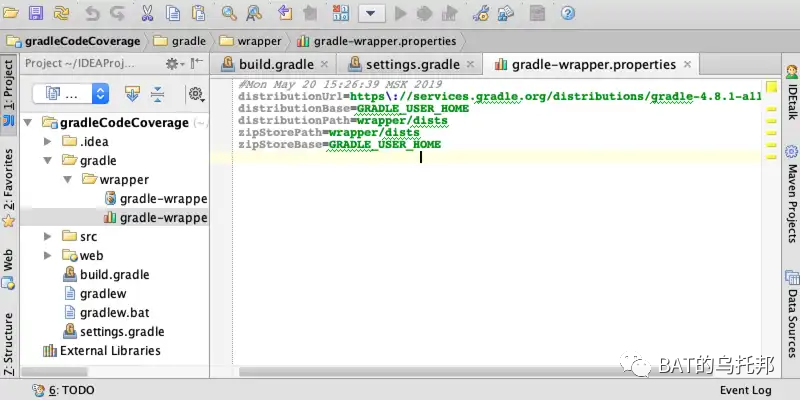Collapse the wrapper folder

coord(68,180)
